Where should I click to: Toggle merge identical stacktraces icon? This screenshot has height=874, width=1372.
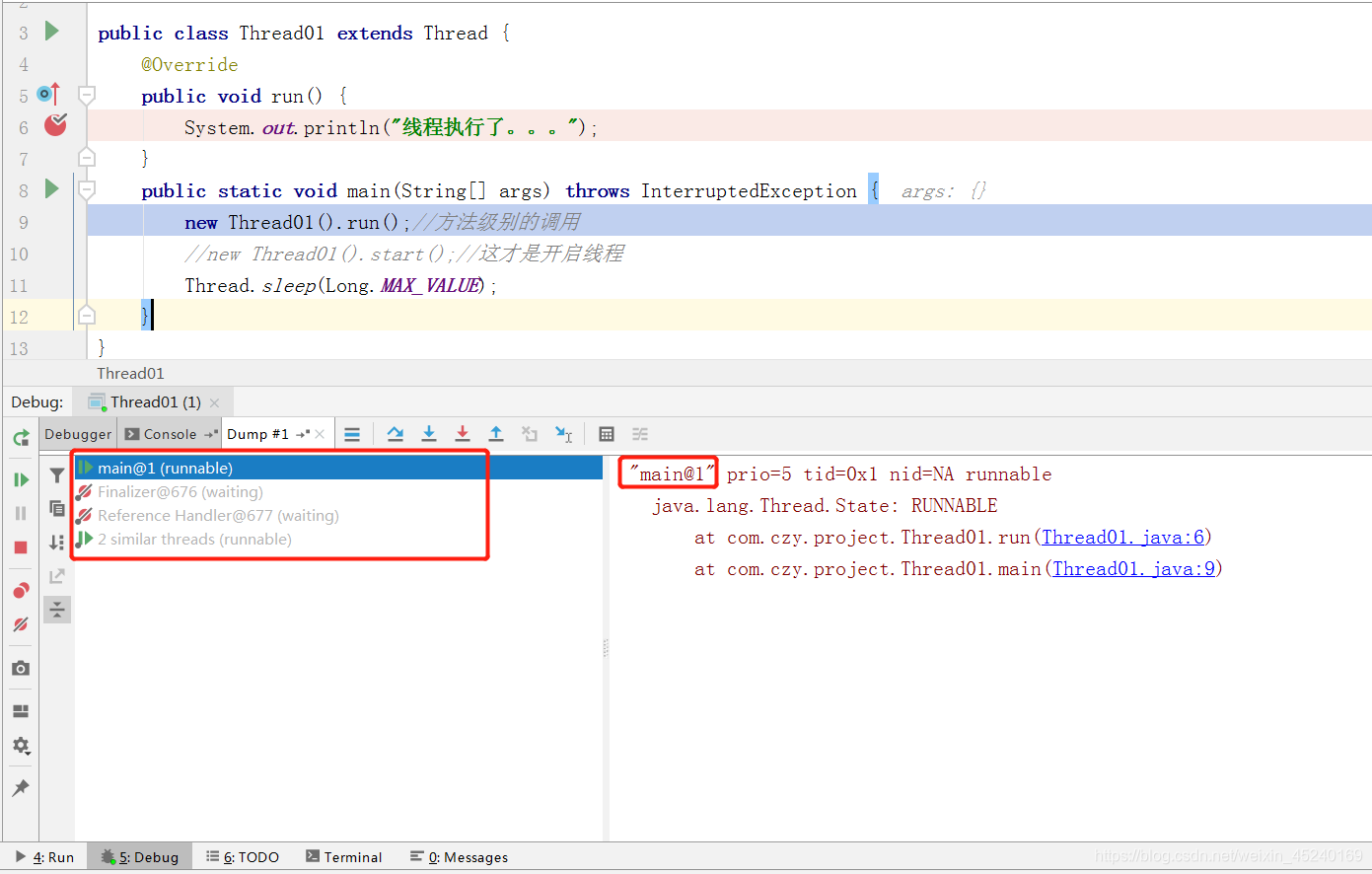(57, 610)
